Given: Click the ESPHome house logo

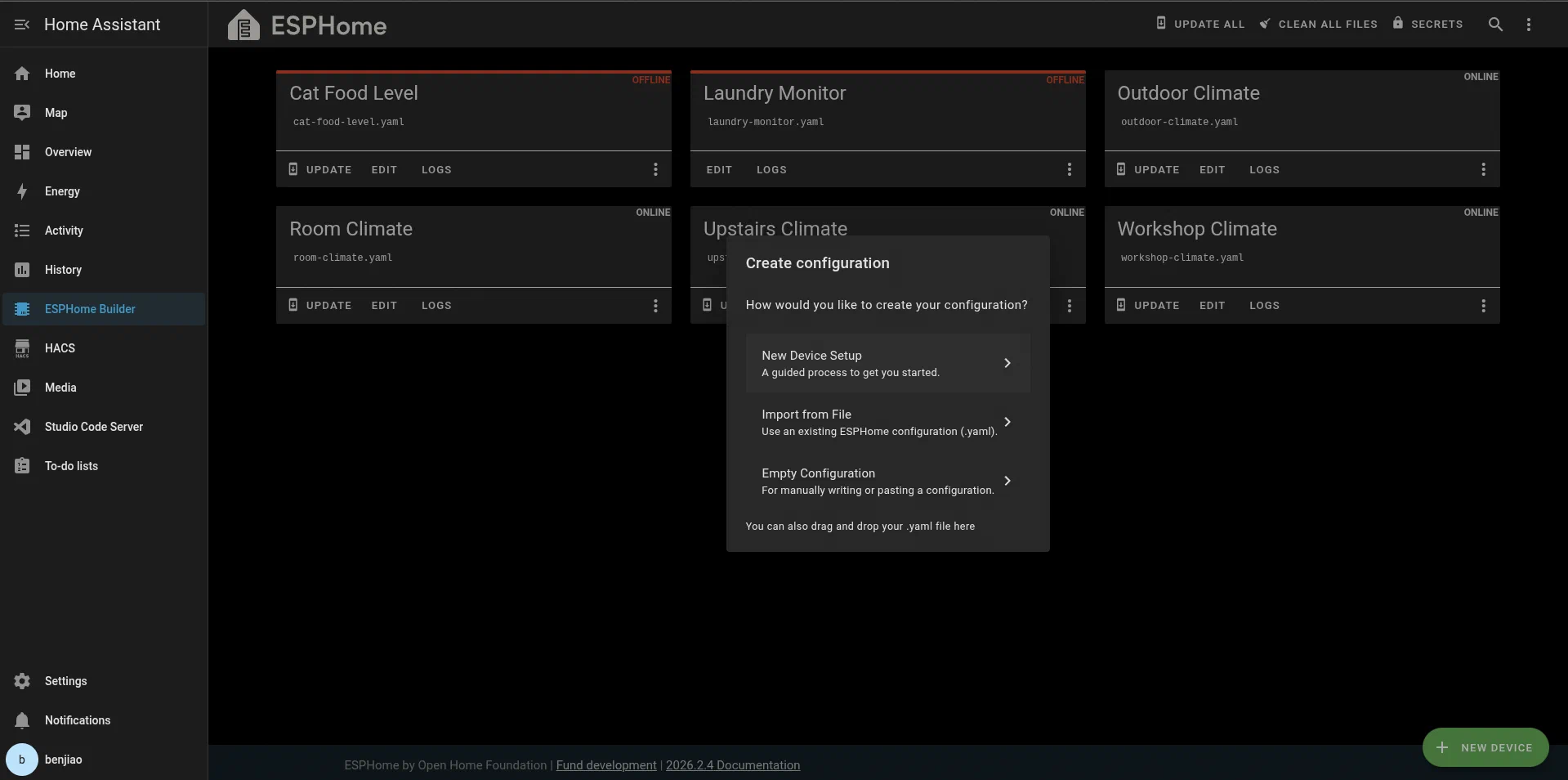Looking at the screenshot, I should pyautogui.click(x=243, y=25).
